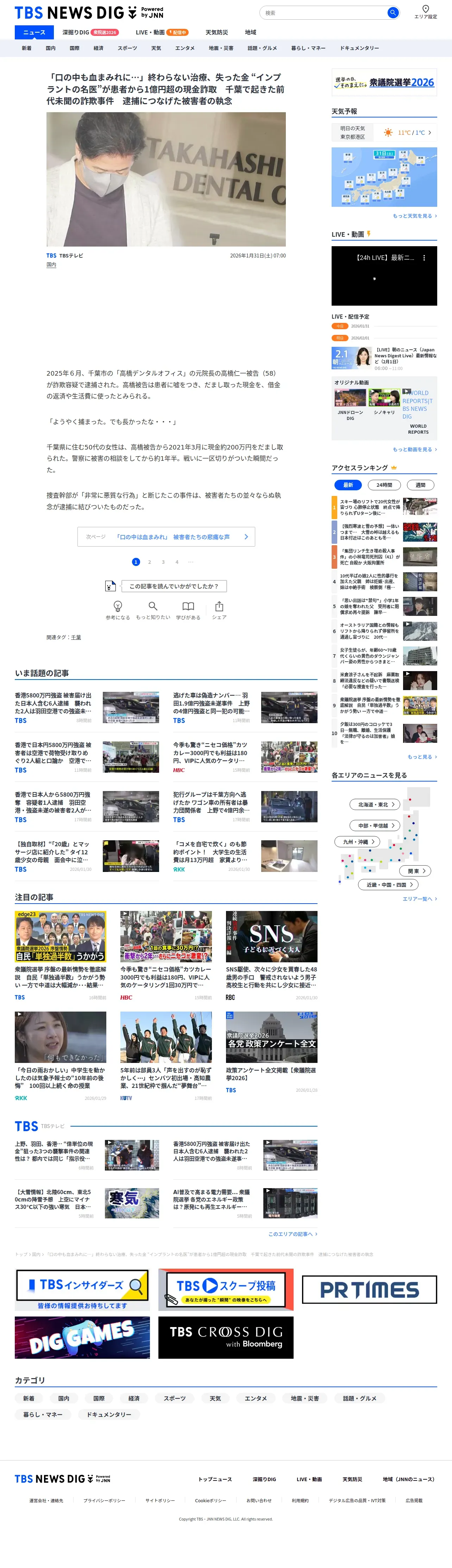Screen dimensions: 452x1568
Task: Open 北海道・東北 area button
Action: point(375,804)
